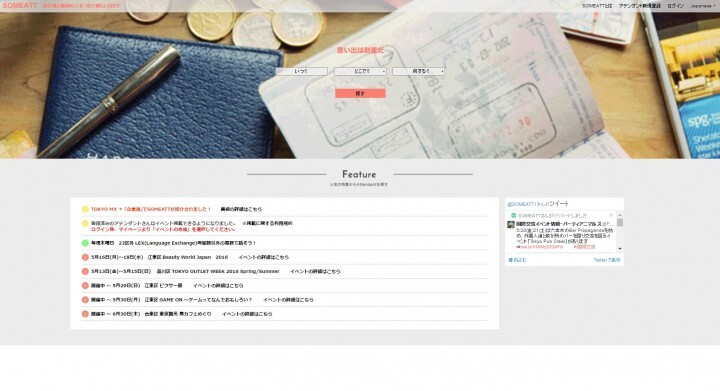Click the red 探す search button
Viewport: 720px width, 391px height.
360,93
